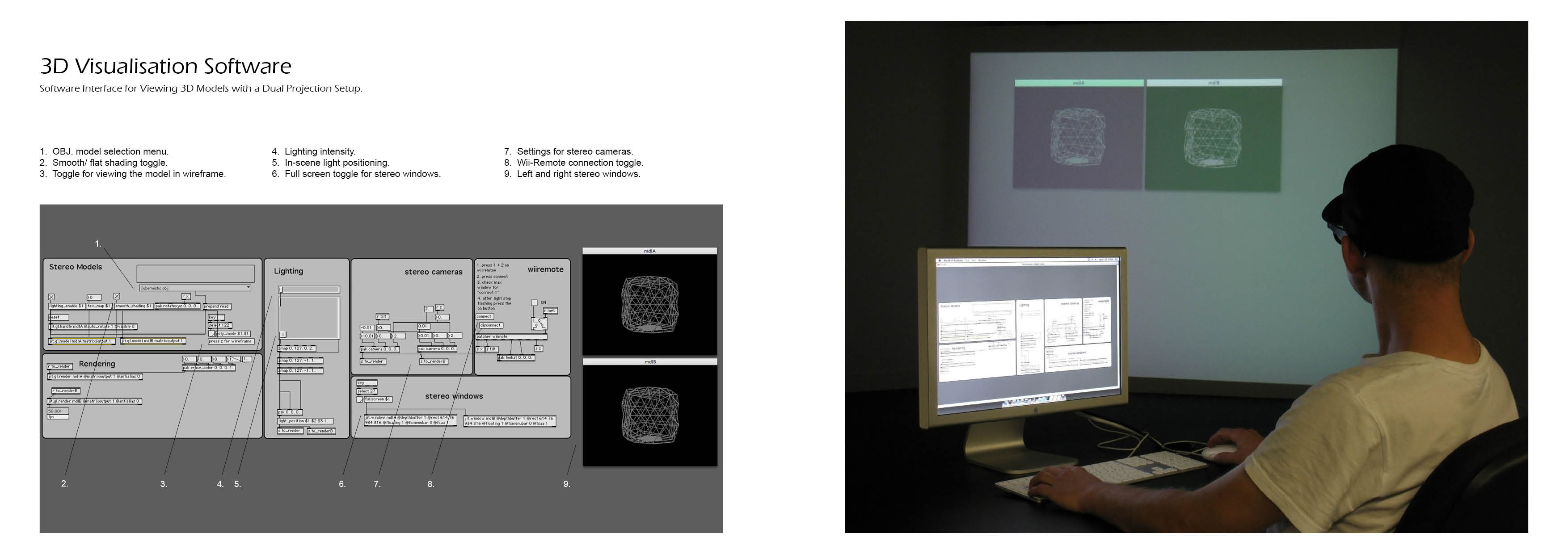Viewport: 1568px width, 554px height.
Task: Click the tex_map number box
Action: [94, 298]
